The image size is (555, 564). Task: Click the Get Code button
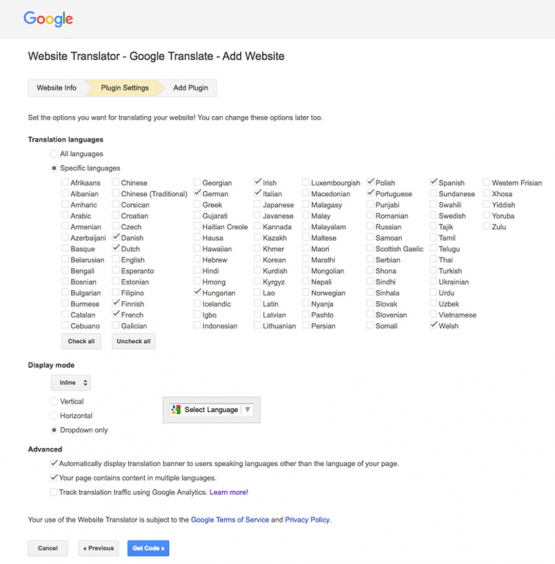(x=148, y=548)
